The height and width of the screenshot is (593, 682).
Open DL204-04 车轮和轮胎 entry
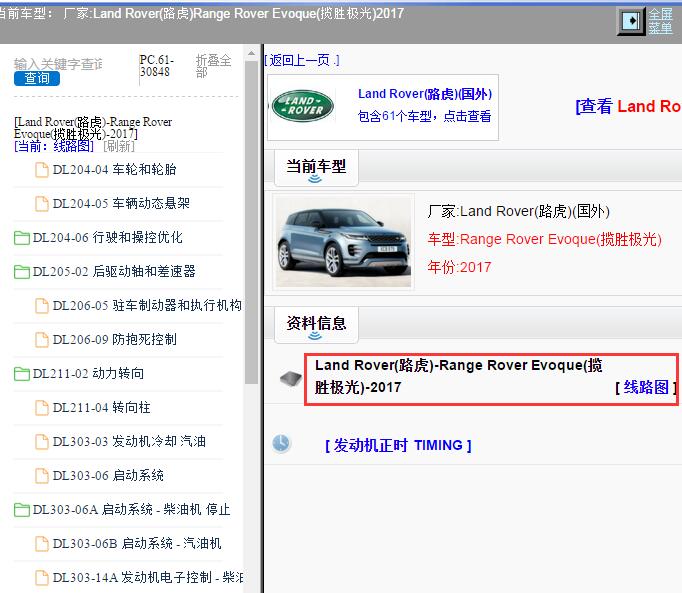pos(114,170)
